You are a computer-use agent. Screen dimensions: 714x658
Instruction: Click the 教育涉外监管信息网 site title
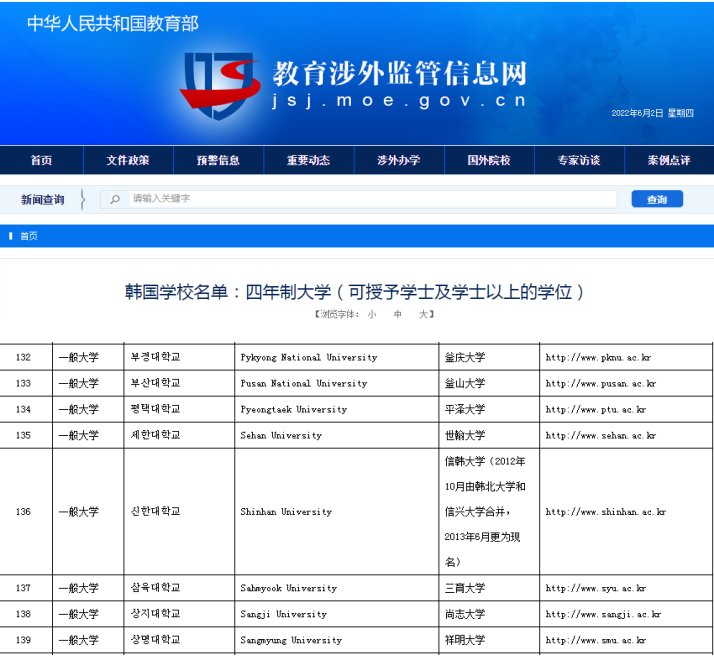click(400, 73)
